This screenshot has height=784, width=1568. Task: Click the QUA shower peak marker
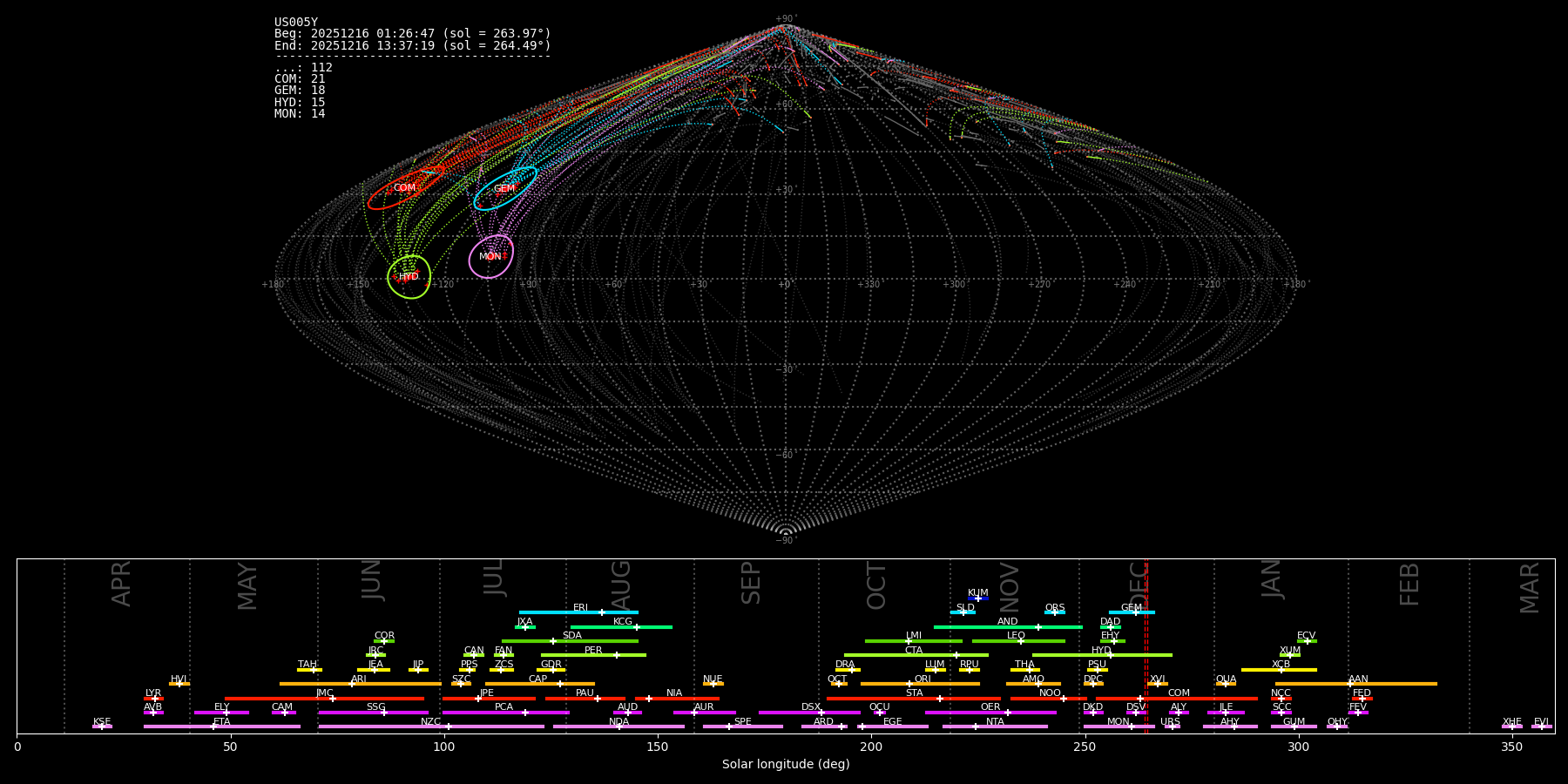click(1226, 684)
